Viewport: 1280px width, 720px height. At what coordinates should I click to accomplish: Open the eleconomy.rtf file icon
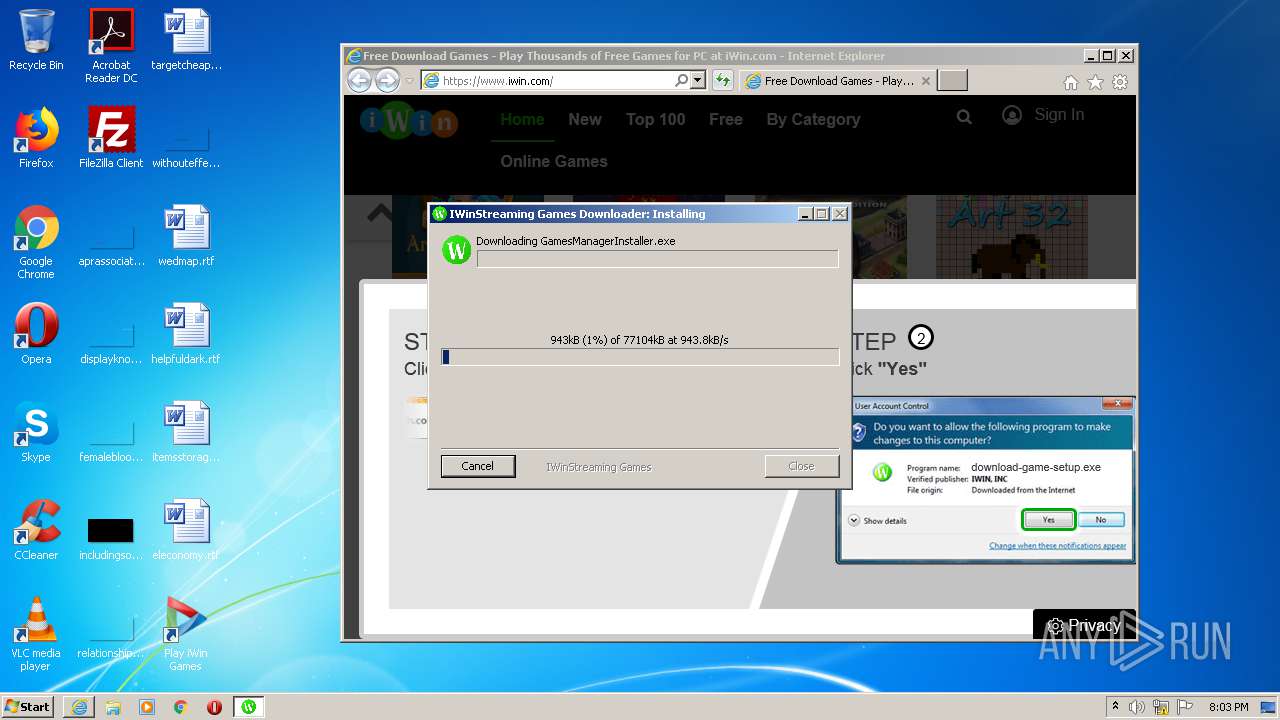[186, 530]
